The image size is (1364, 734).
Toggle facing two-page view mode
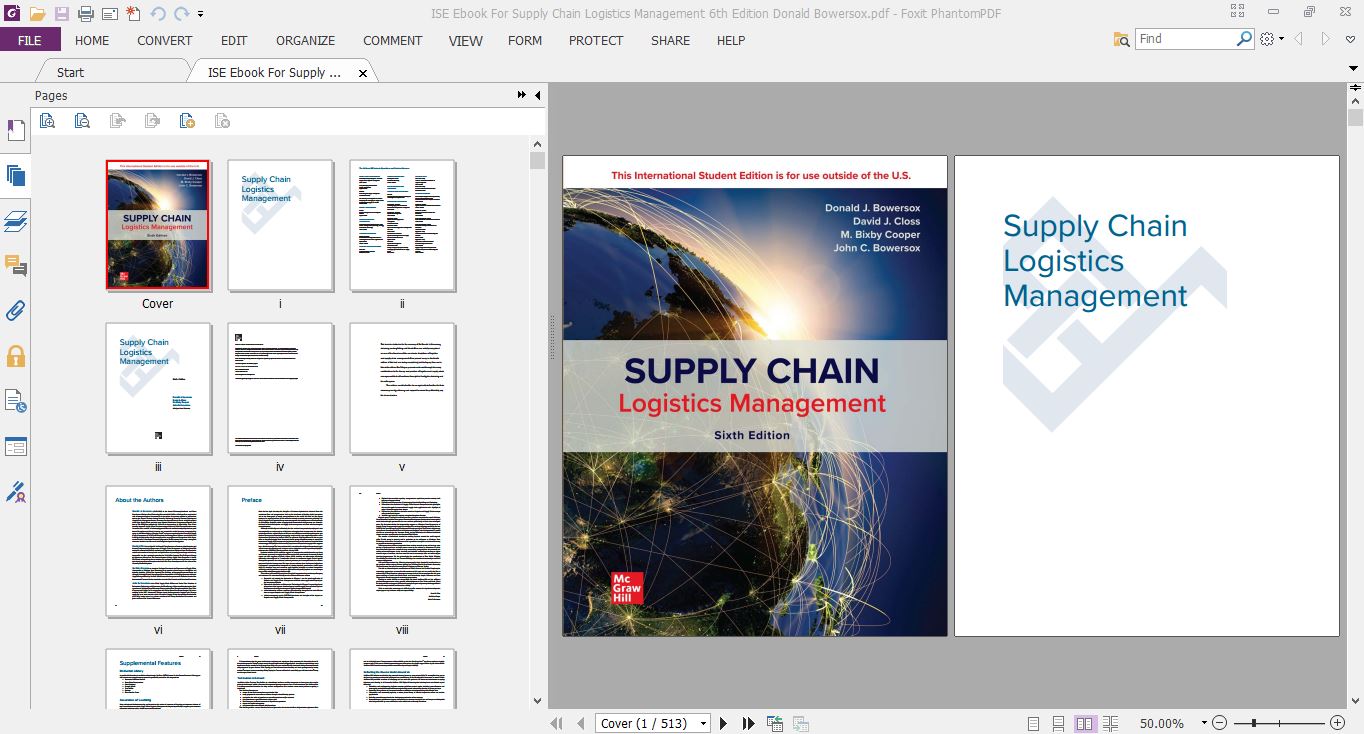tap(1084, 723)
